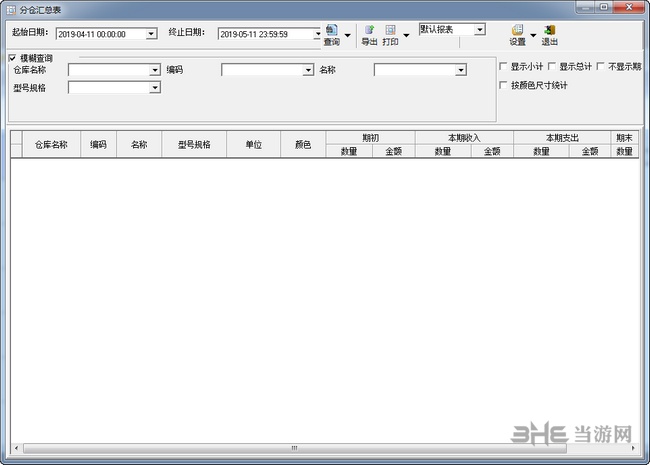Open the 起始日期 date dropdown
650x465 pixels.
151,34
